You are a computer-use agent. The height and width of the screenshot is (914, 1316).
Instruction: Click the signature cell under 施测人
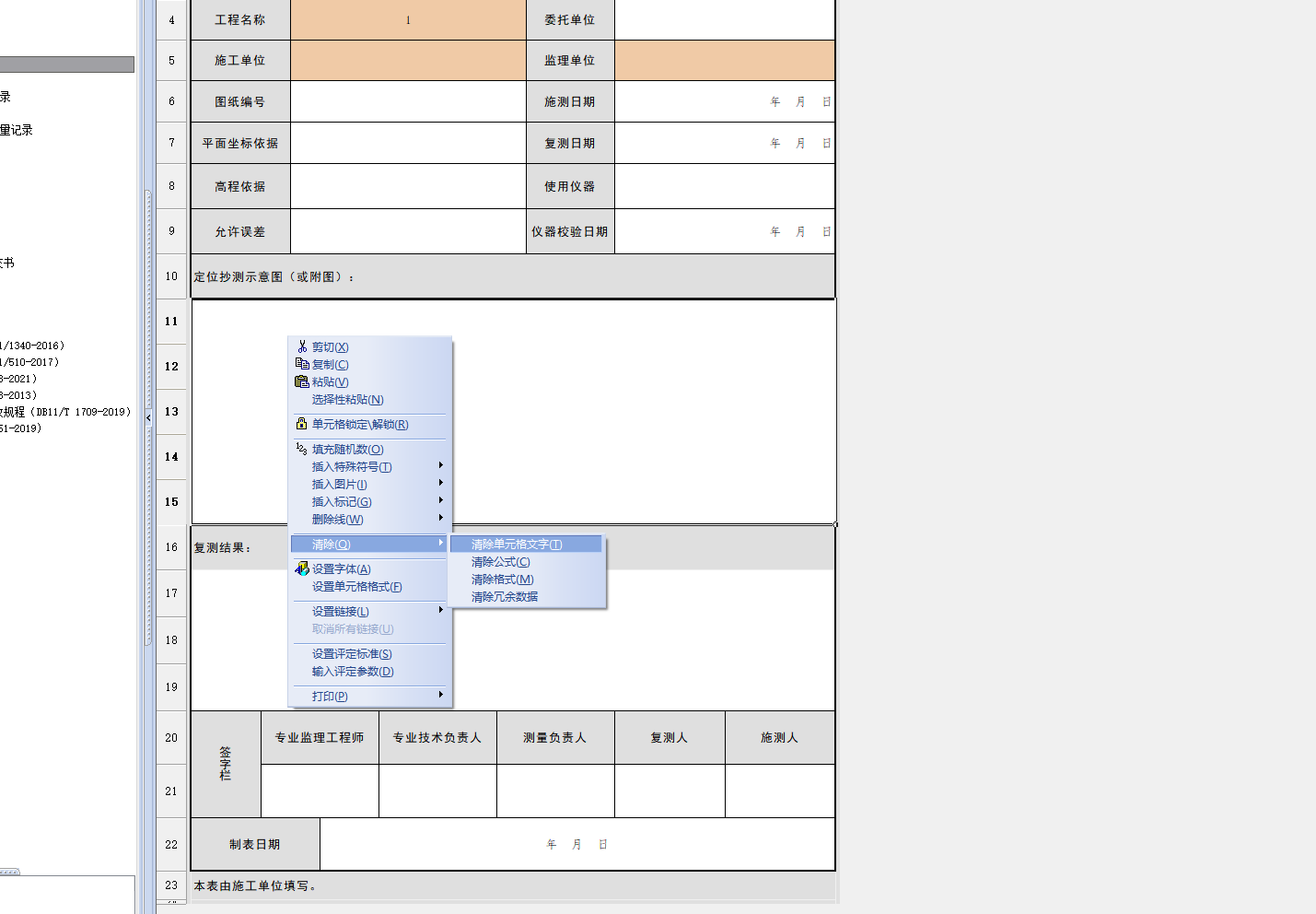click(x=780, y=791)
